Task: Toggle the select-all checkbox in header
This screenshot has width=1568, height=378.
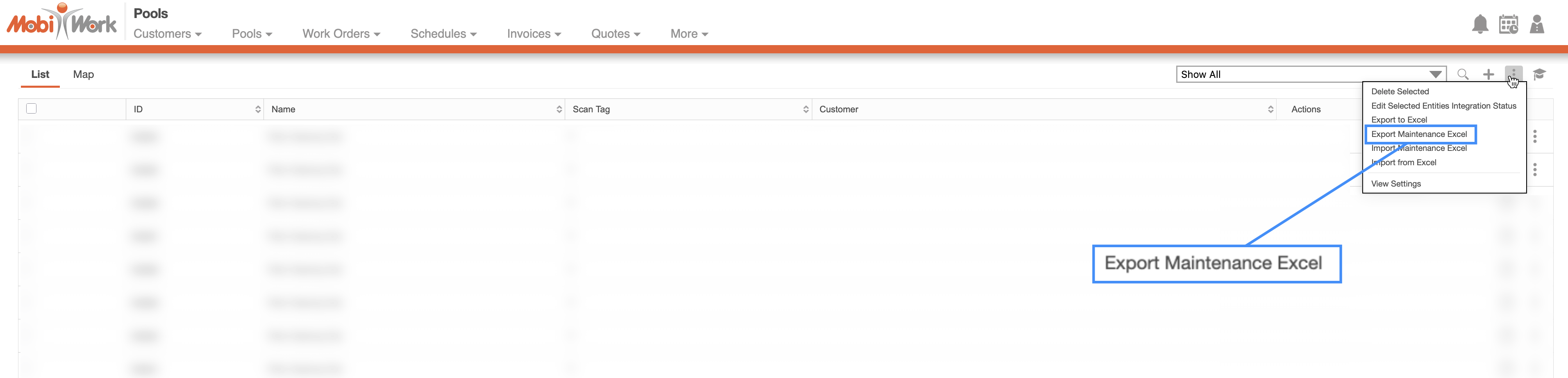Action: 32,109
